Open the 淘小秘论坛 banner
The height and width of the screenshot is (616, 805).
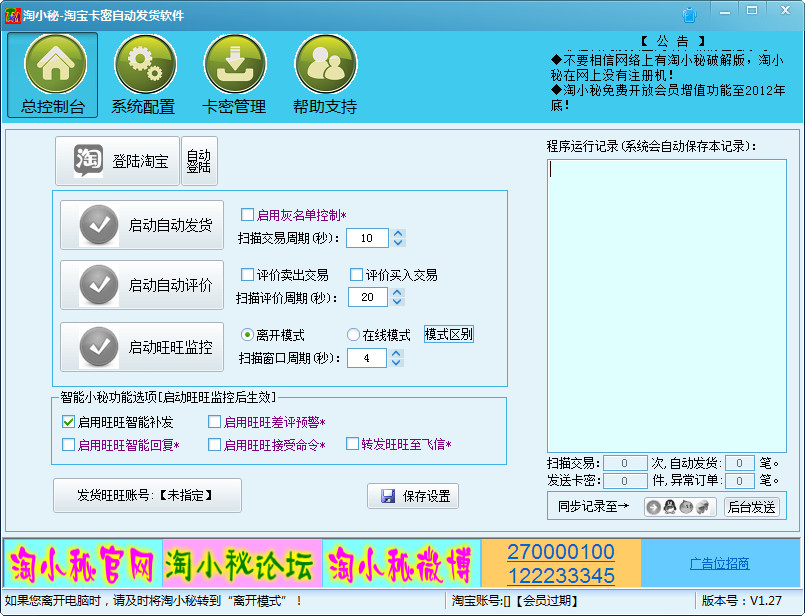[242, 563]
